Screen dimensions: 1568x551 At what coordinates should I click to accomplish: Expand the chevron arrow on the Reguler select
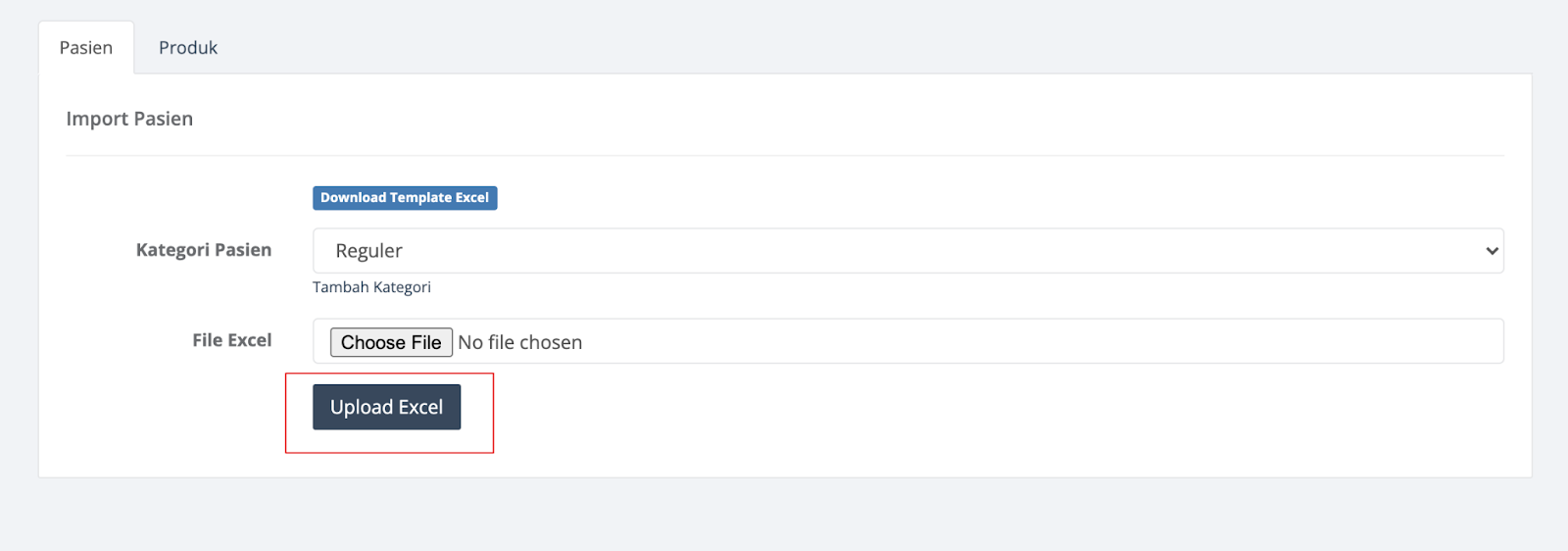1492,251
